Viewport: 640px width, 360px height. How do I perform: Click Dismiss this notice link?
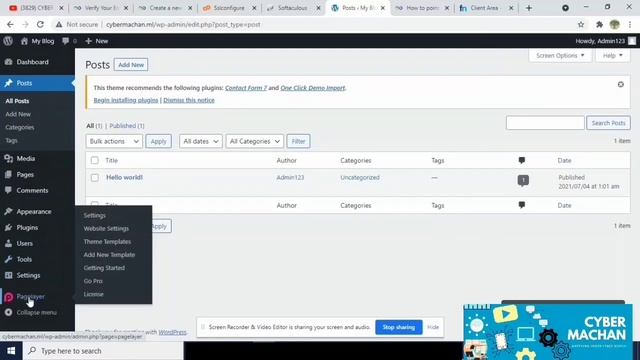(189, 100)
